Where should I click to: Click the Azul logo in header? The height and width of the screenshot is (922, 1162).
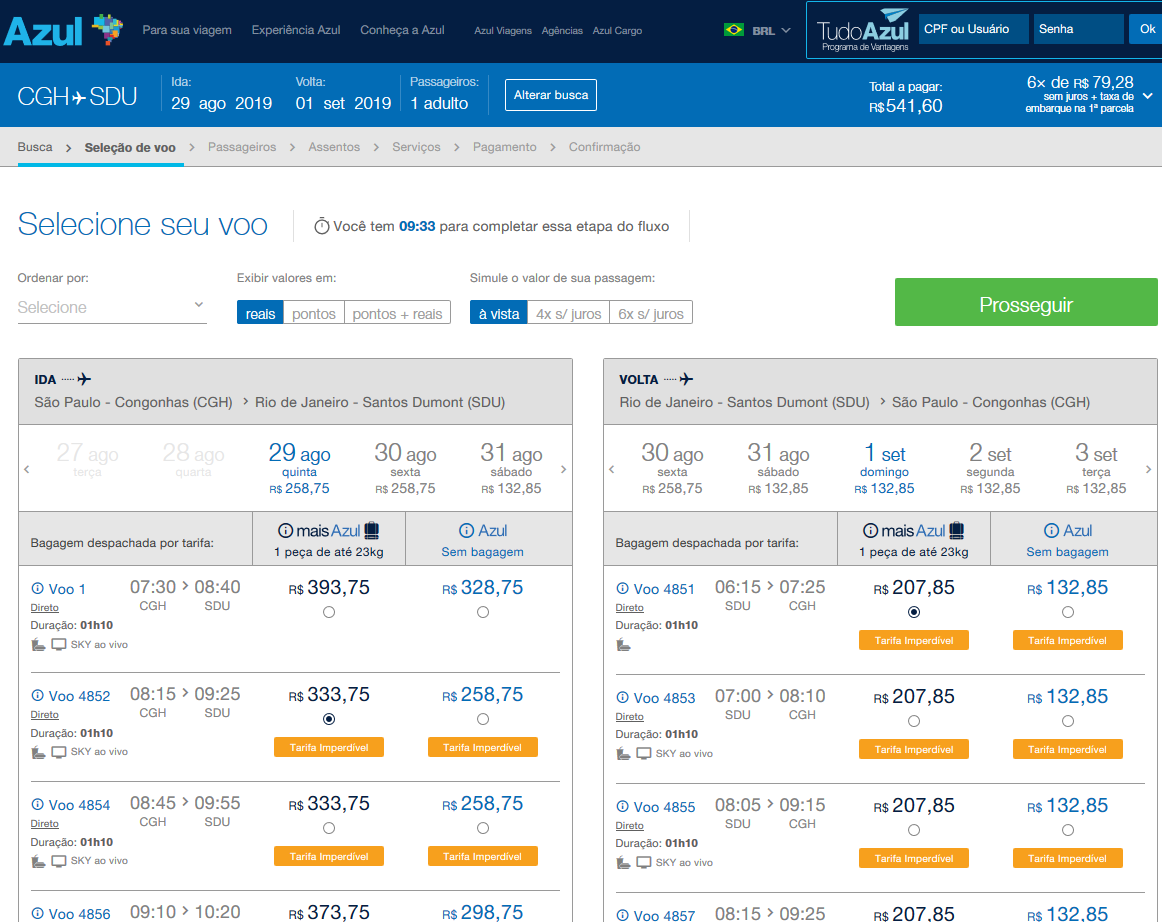click(63, 30)
